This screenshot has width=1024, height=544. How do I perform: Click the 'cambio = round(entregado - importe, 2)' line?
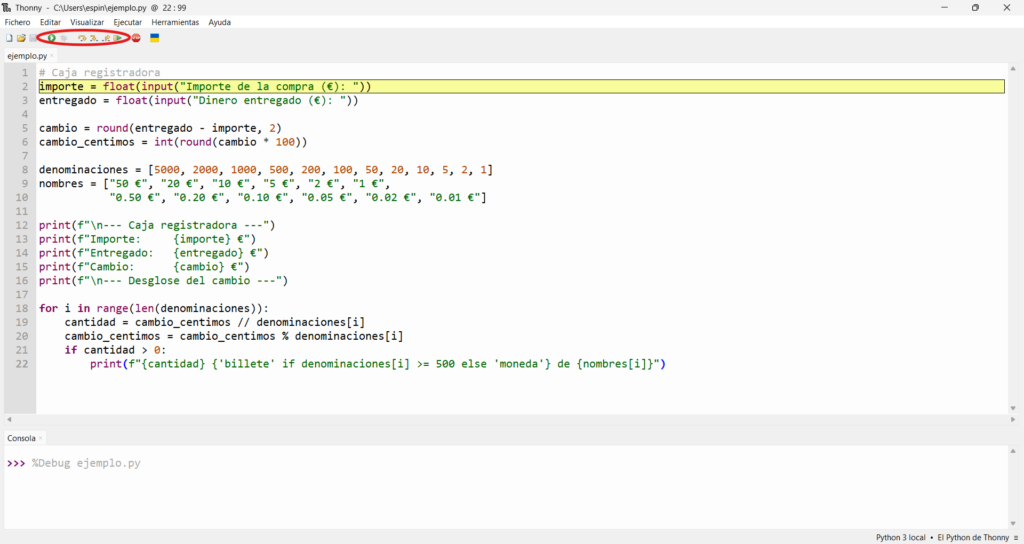[x=160, y=128]
